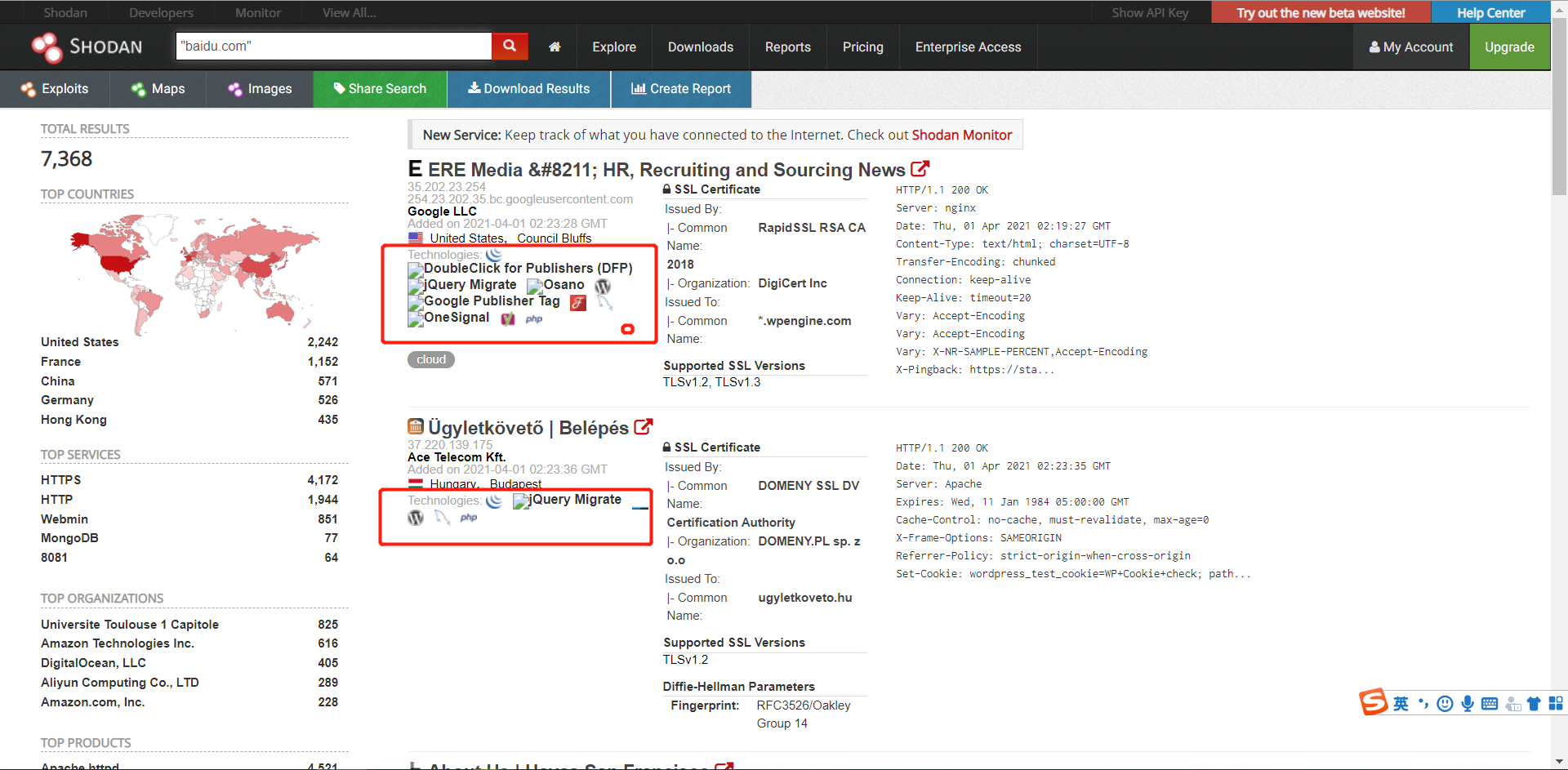Click the Yoast SEO icon
This screenshot has width=1568, height=770.
click(508, 318)
